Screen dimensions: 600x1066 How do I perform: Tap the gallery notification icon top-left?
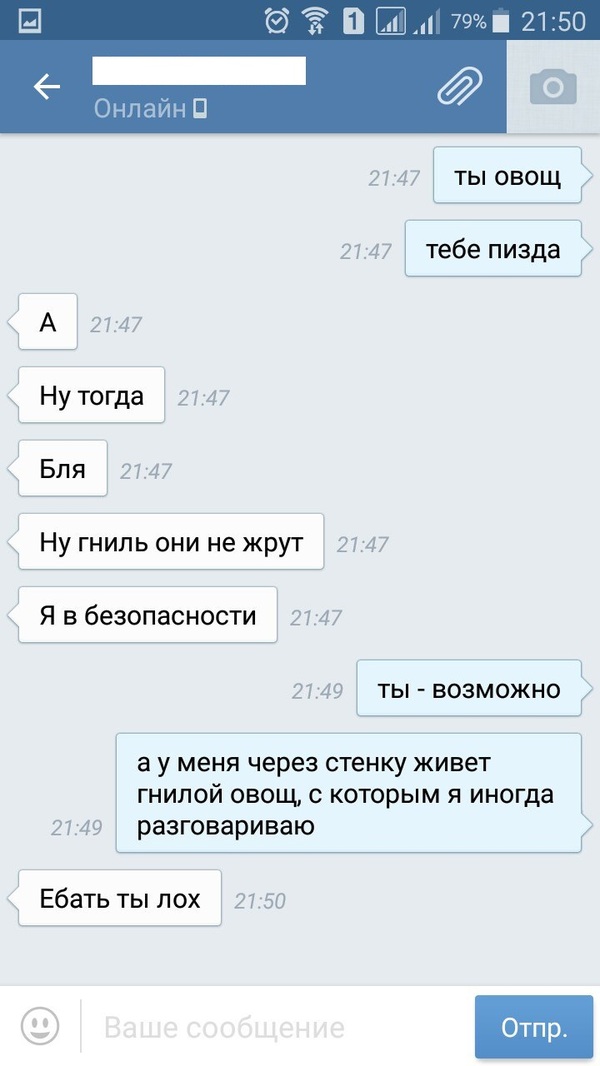point(29,22)
